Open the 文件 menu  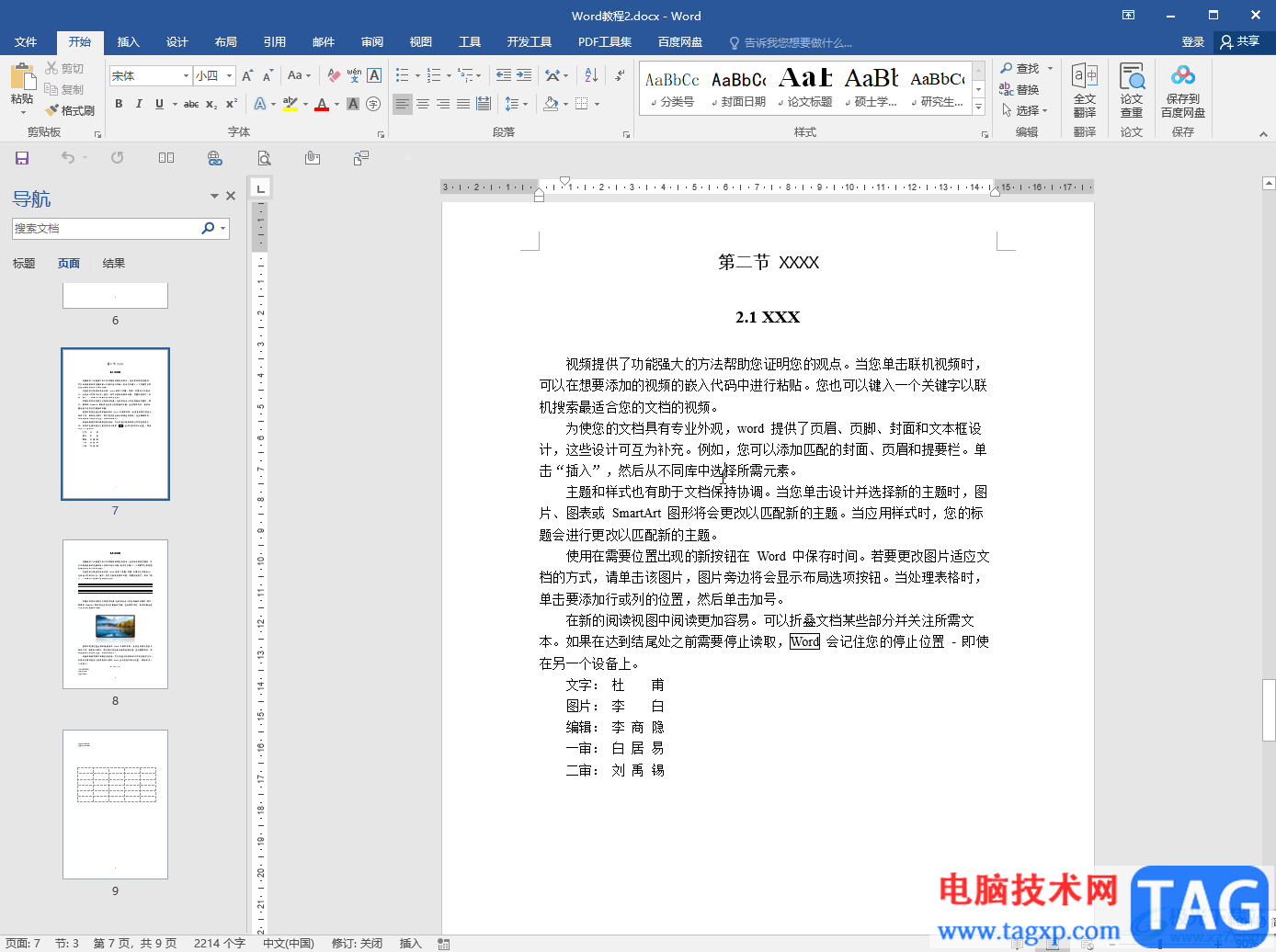click(x=26, y=42)
